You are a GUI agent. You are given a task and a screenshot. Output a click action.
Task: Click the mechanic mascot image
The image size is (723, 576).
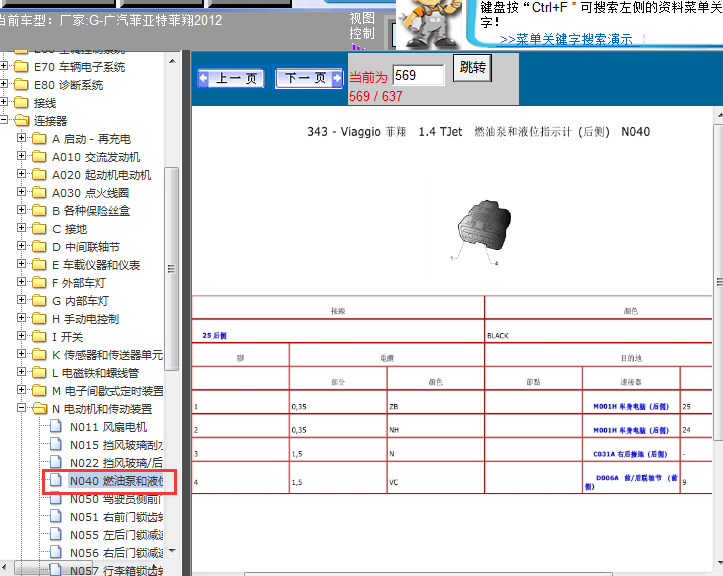point(430,24)
